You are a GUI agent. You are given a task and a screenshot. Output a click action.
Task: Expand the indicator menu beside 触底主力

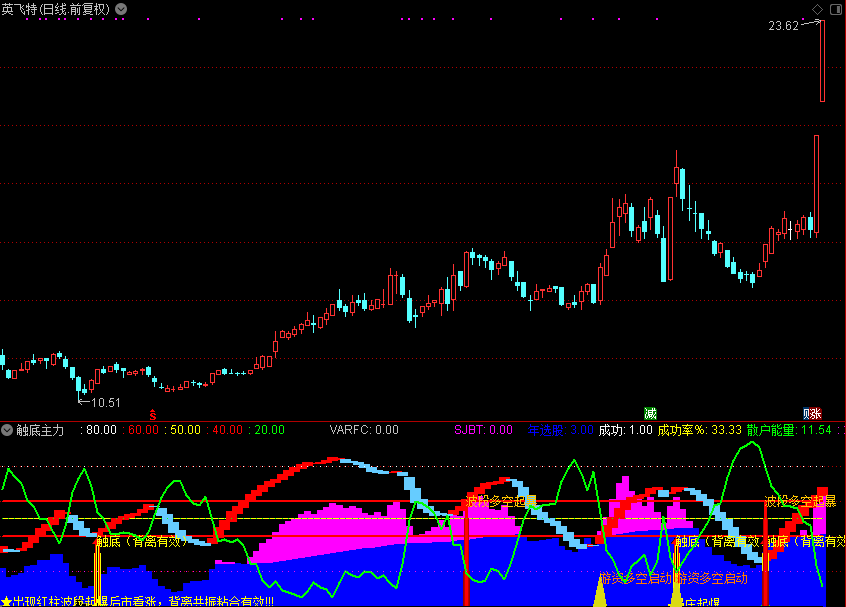click(x=7, y=430)
